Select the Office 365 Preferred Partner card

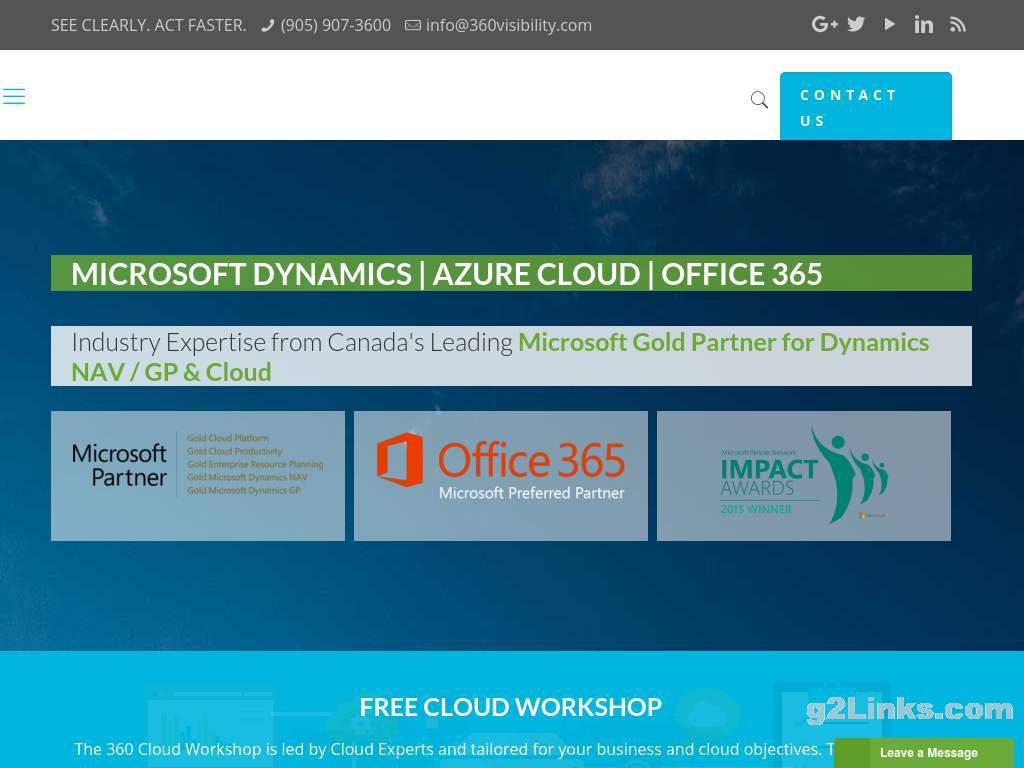(x=501, y=475)
